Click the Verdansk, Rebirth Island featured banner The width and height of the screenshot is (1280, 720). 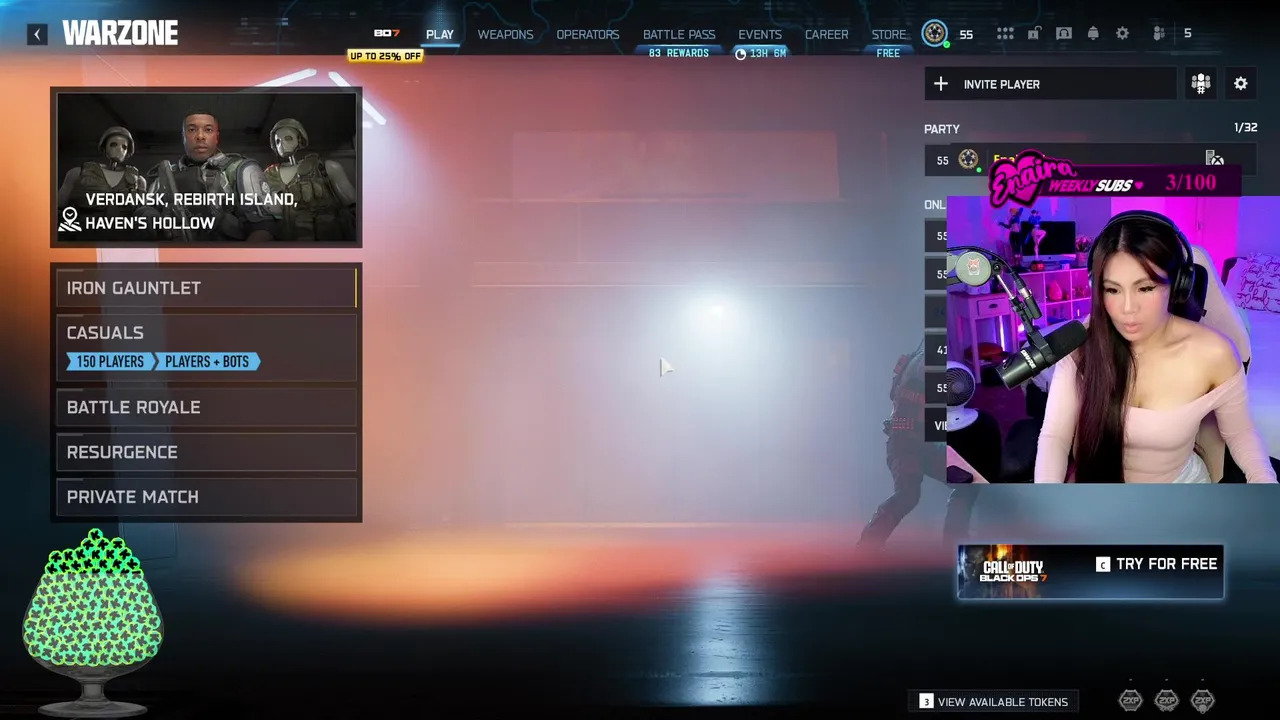207,167
